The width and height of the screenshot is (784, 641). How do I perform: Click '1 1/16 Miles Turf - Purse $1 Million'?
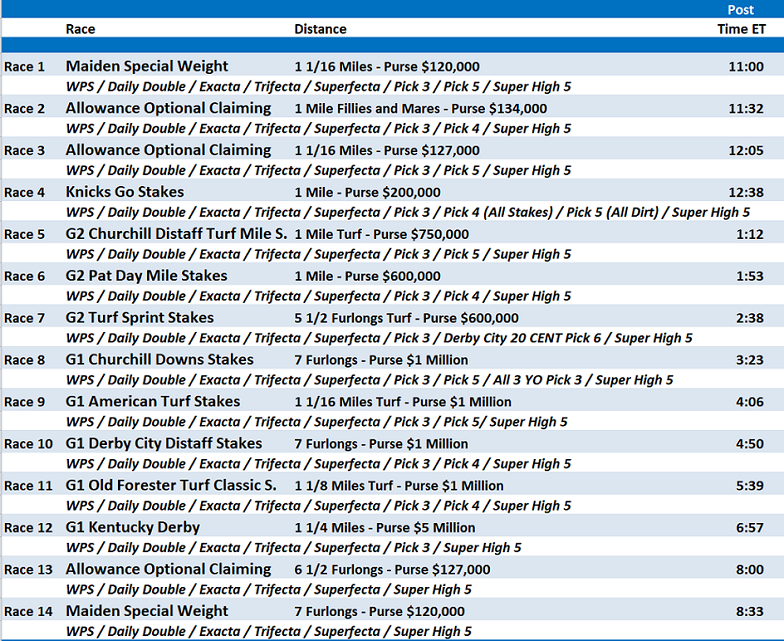click(x=402, y=402)
